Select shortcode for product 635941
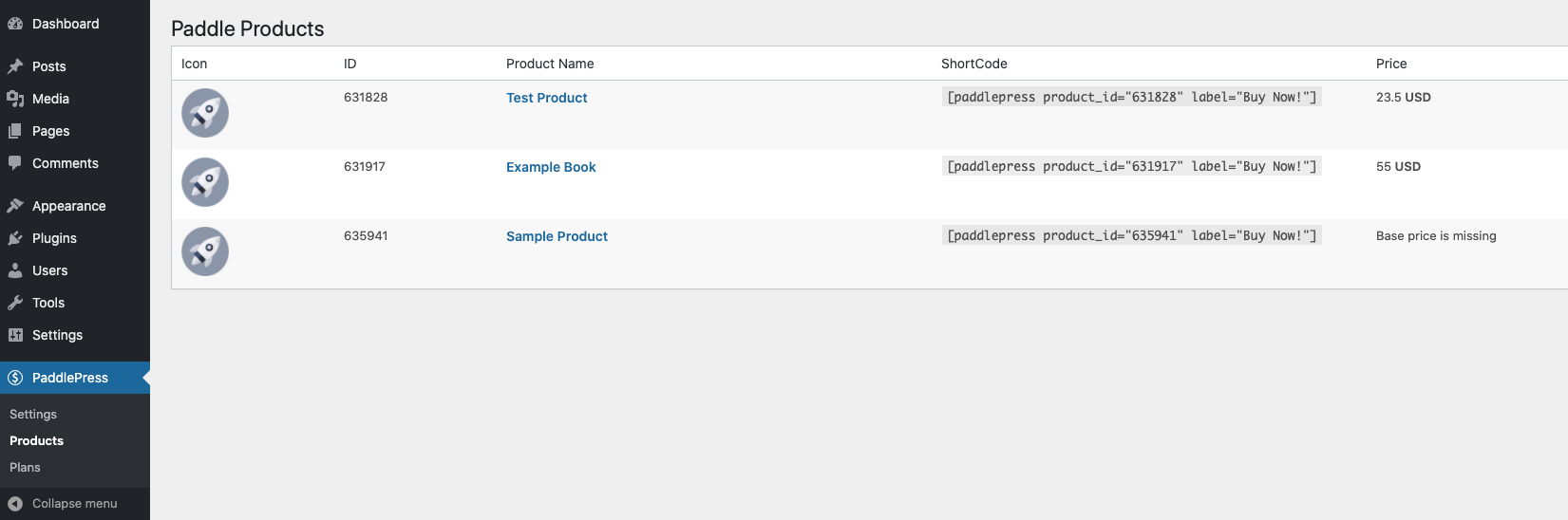 coord(1131,235)
